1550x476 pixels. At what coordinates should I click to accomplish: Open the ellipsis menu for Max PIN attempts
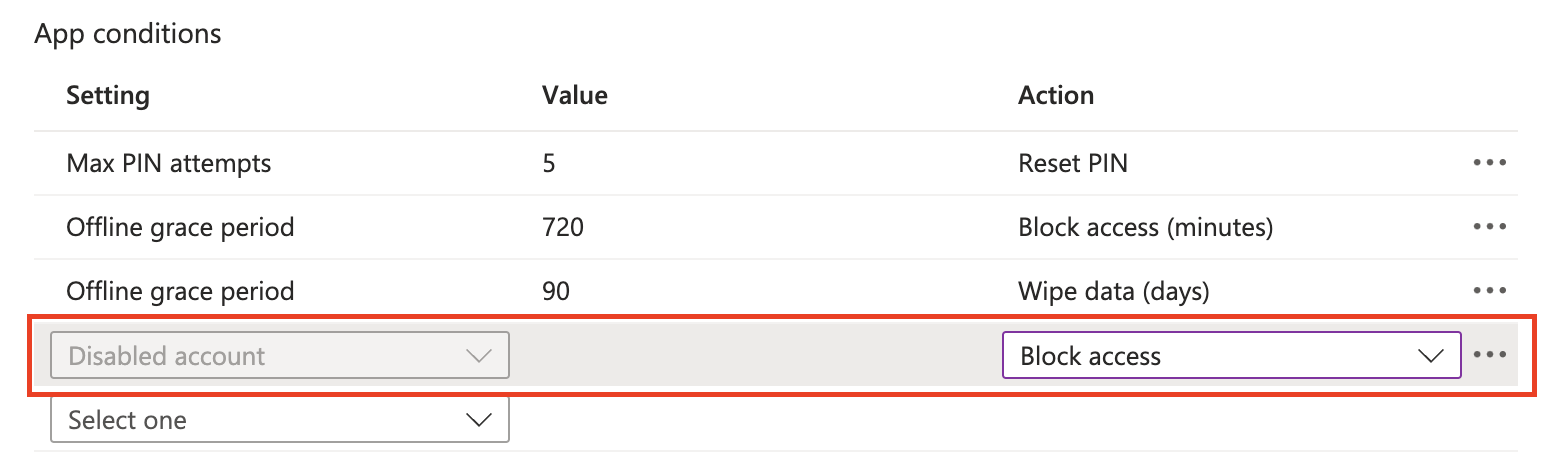point(1489,163)
